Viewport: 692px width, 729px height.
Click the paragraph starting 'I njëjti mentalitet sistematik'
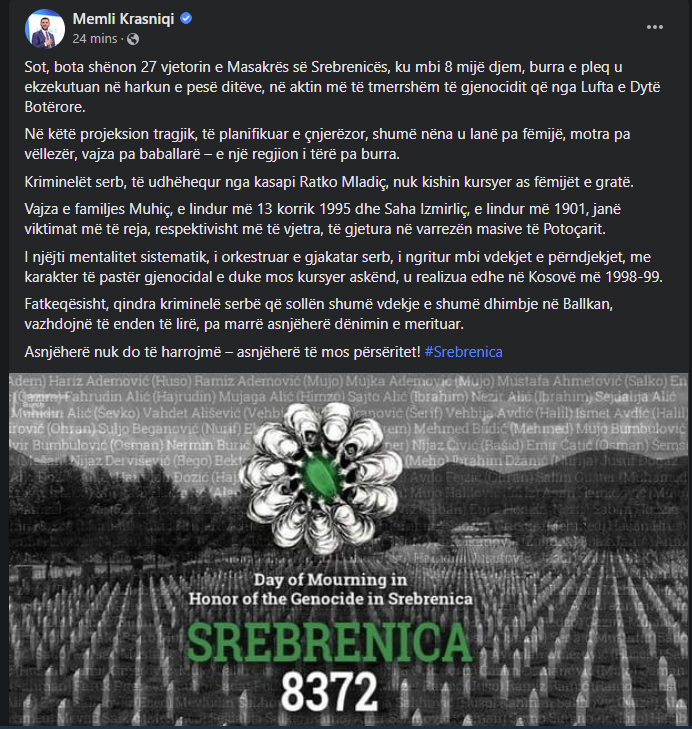pyautogui.click(x=343, y=267)
